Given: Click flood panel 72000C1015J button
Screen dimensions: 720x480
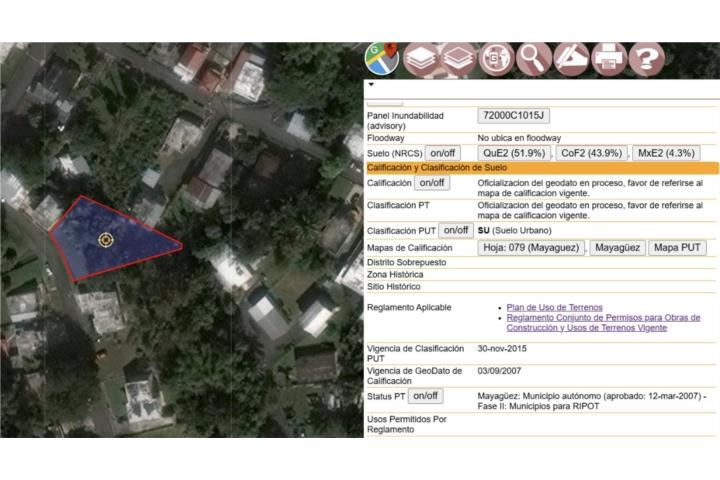Looking at the screenshot, I should click(x=513, y=116).
